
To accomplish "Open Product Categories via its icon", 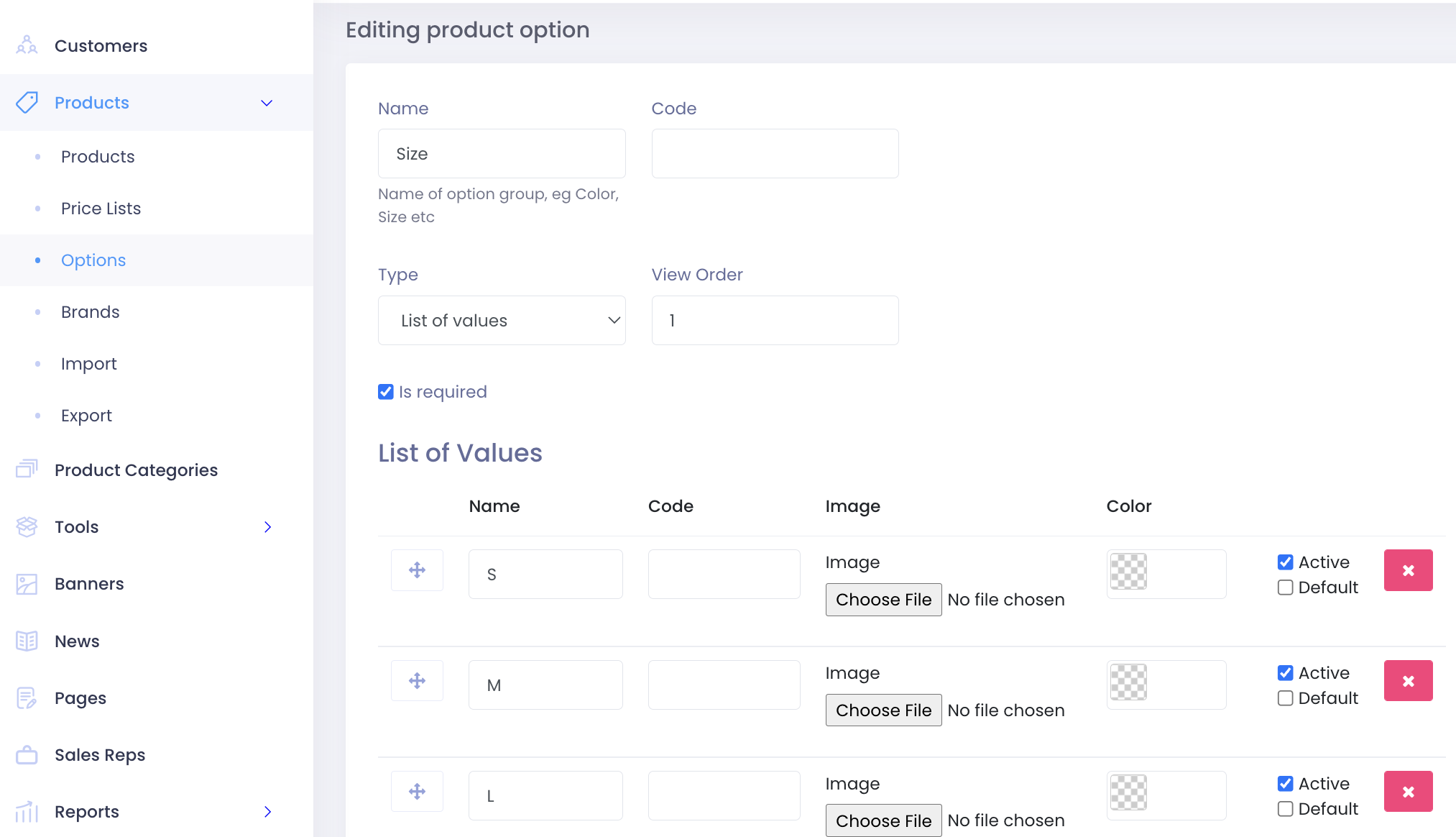I will tap(27, 469).
